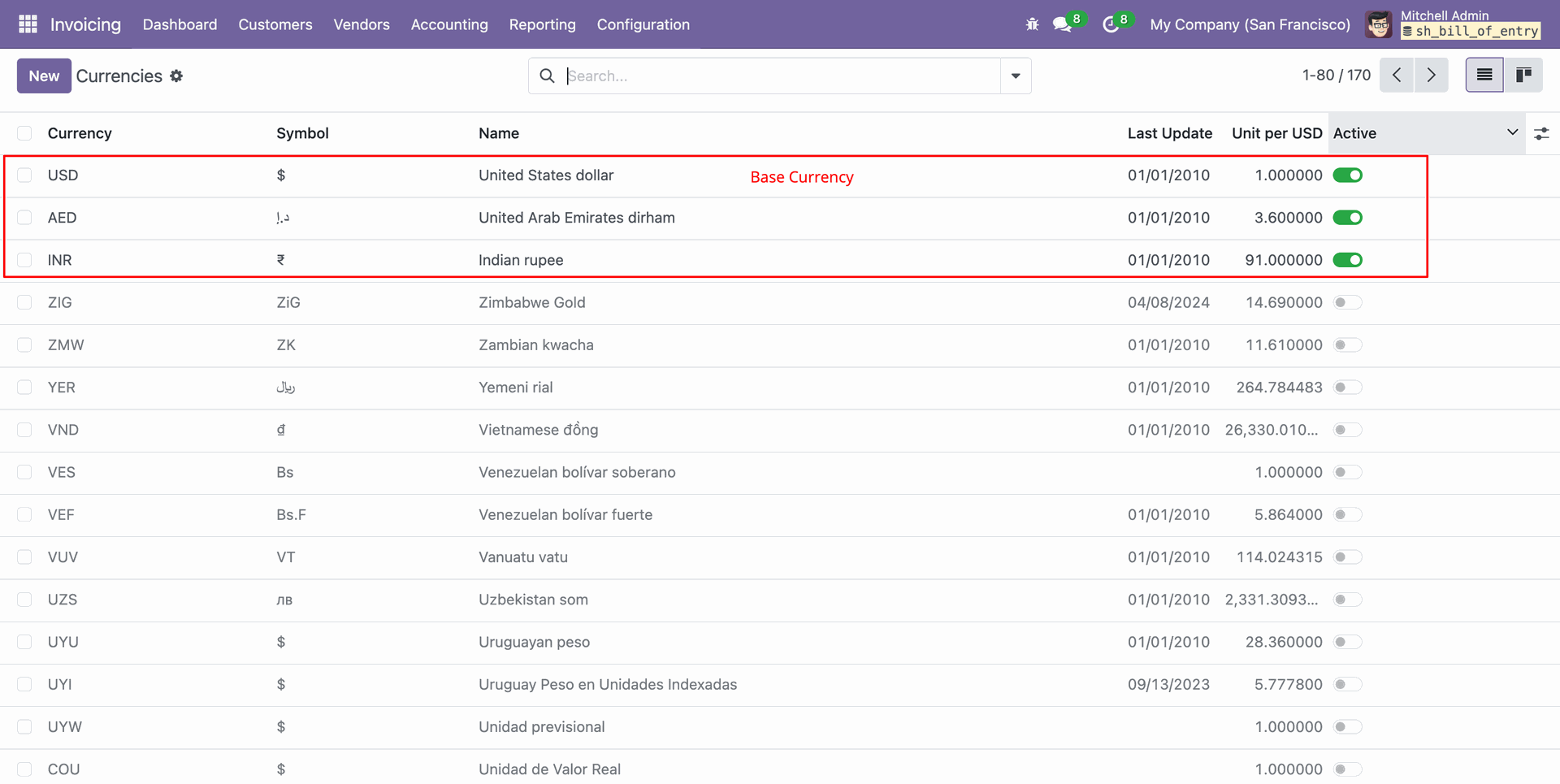This screenshot has height=784, width=1560.
Task: Open optional columns settings icon
Action: coord(1541,134)
